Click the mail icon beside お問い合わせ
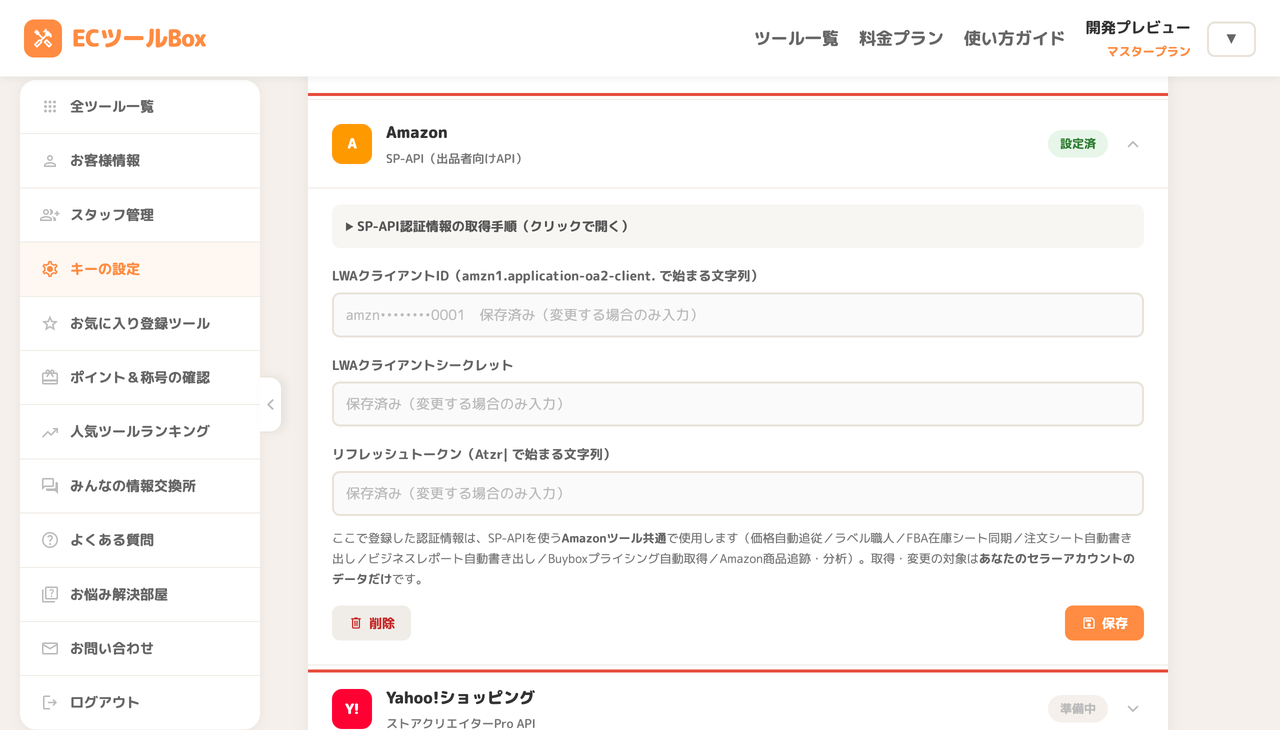Screen dimensions: 1280x730 (x=50, y=648)
